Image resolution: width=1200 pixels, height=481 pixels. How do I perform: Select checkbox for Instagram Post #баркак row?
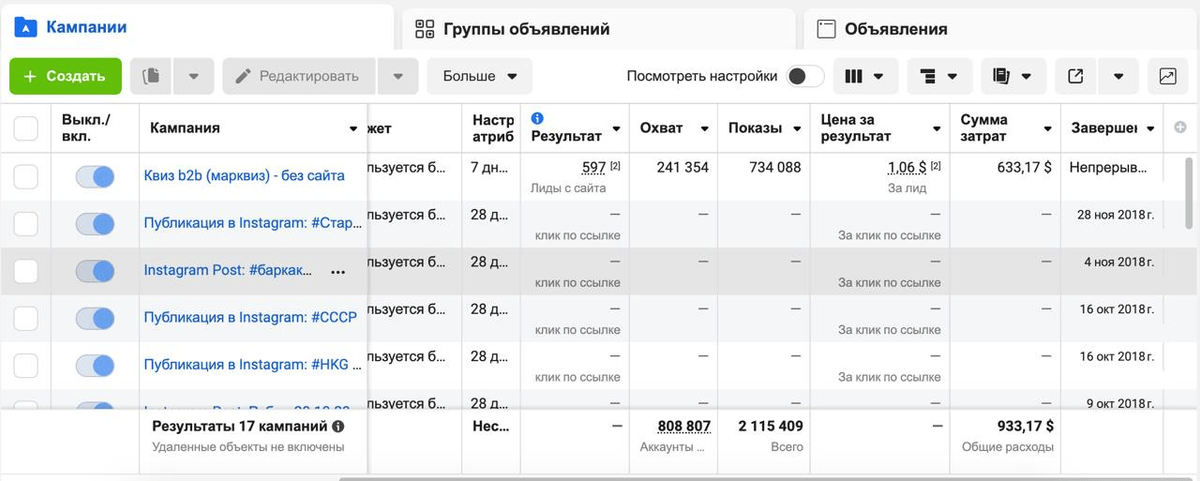pos(25,271)
